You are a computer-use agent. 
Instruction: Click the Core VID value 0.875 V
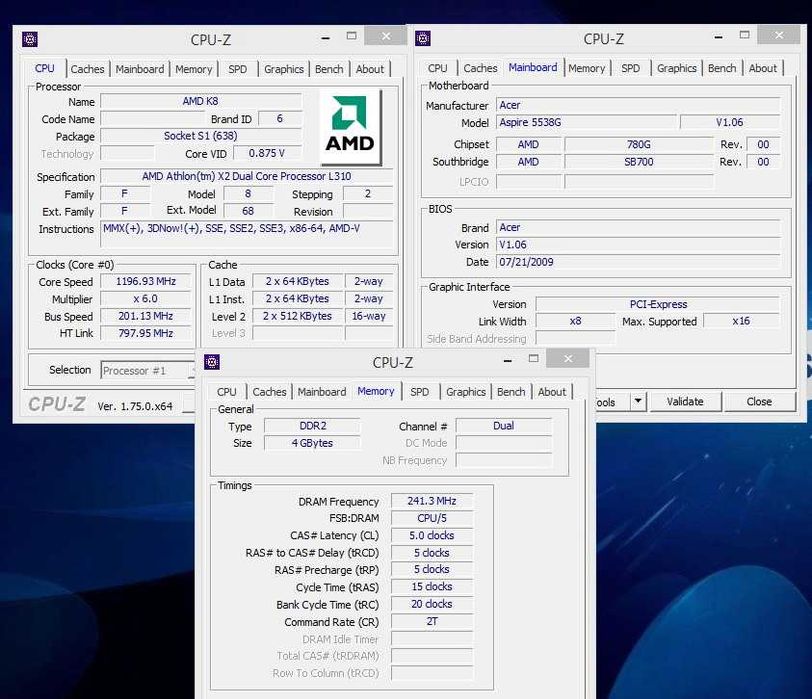point(267,153)
